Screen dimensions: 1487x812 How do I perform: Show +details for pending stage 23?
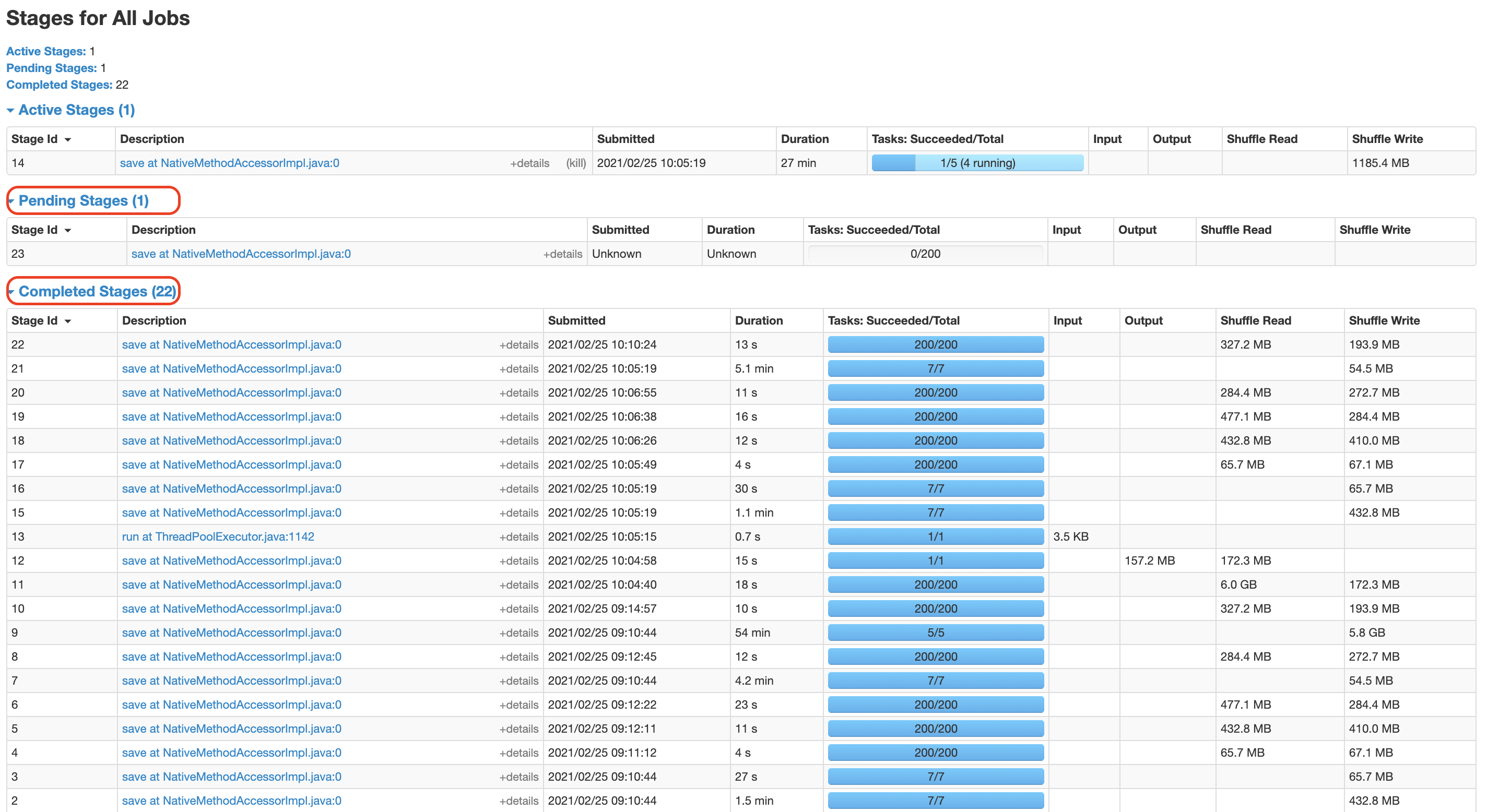pyautogui.click(x=562, y=254)
